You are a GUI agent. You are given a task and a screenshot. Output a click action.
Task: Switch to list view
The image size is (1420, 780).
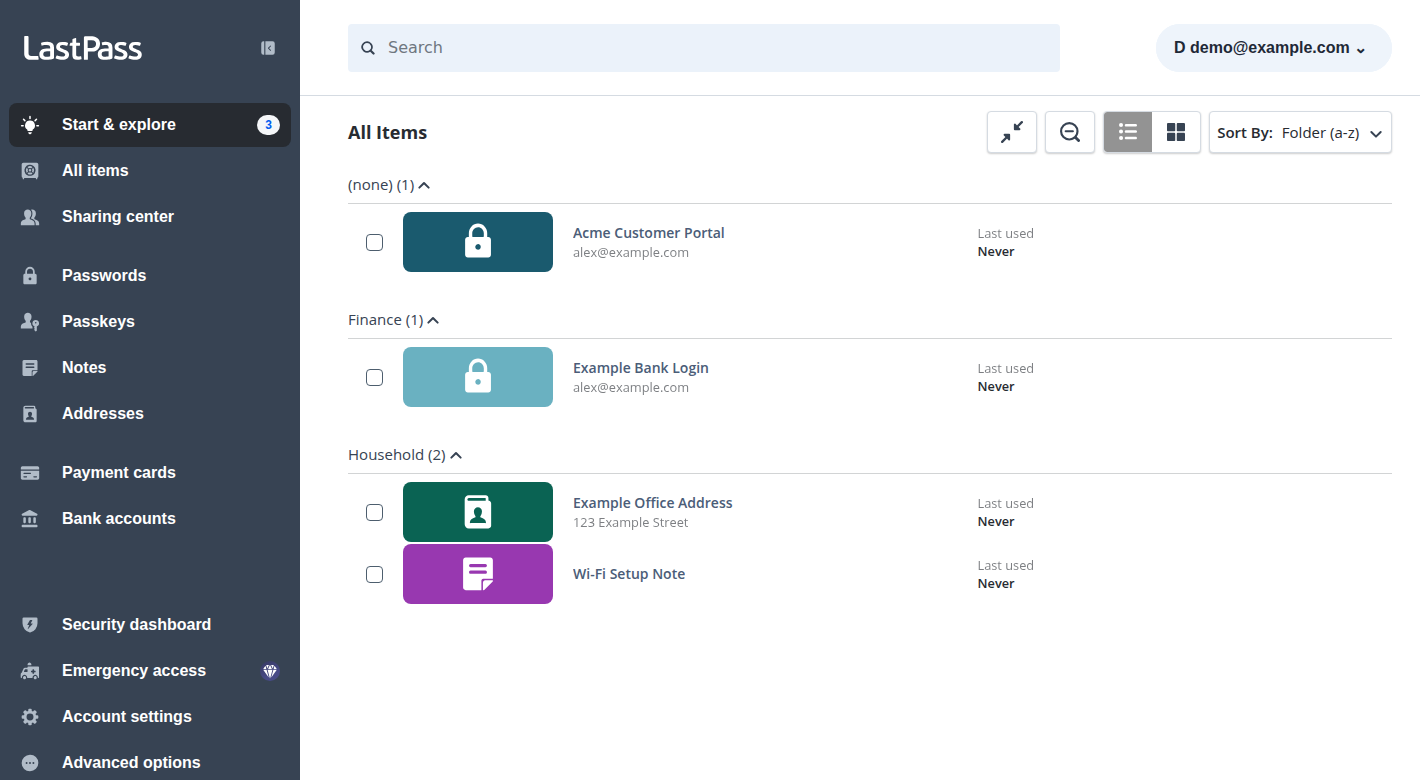pos(1128,132)
